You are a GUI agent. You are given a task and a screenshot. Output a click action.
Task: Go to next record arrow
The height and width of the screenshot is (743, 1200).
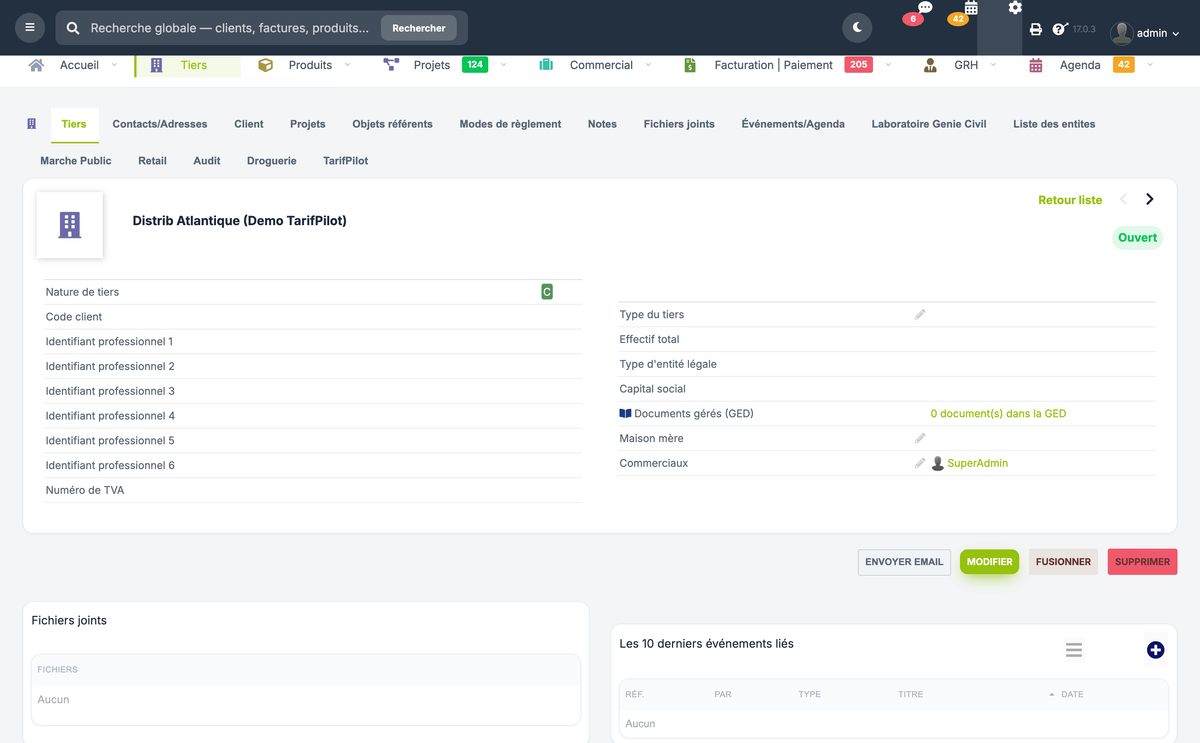[1150, 199]
